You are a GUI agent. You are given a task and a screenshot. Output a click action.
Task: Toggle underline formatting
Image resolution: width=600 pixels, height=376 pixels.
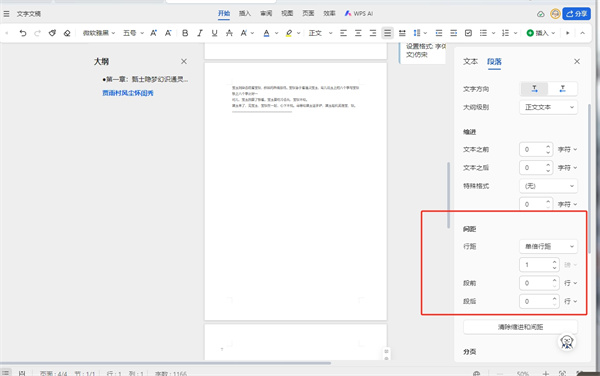point(214,33)
